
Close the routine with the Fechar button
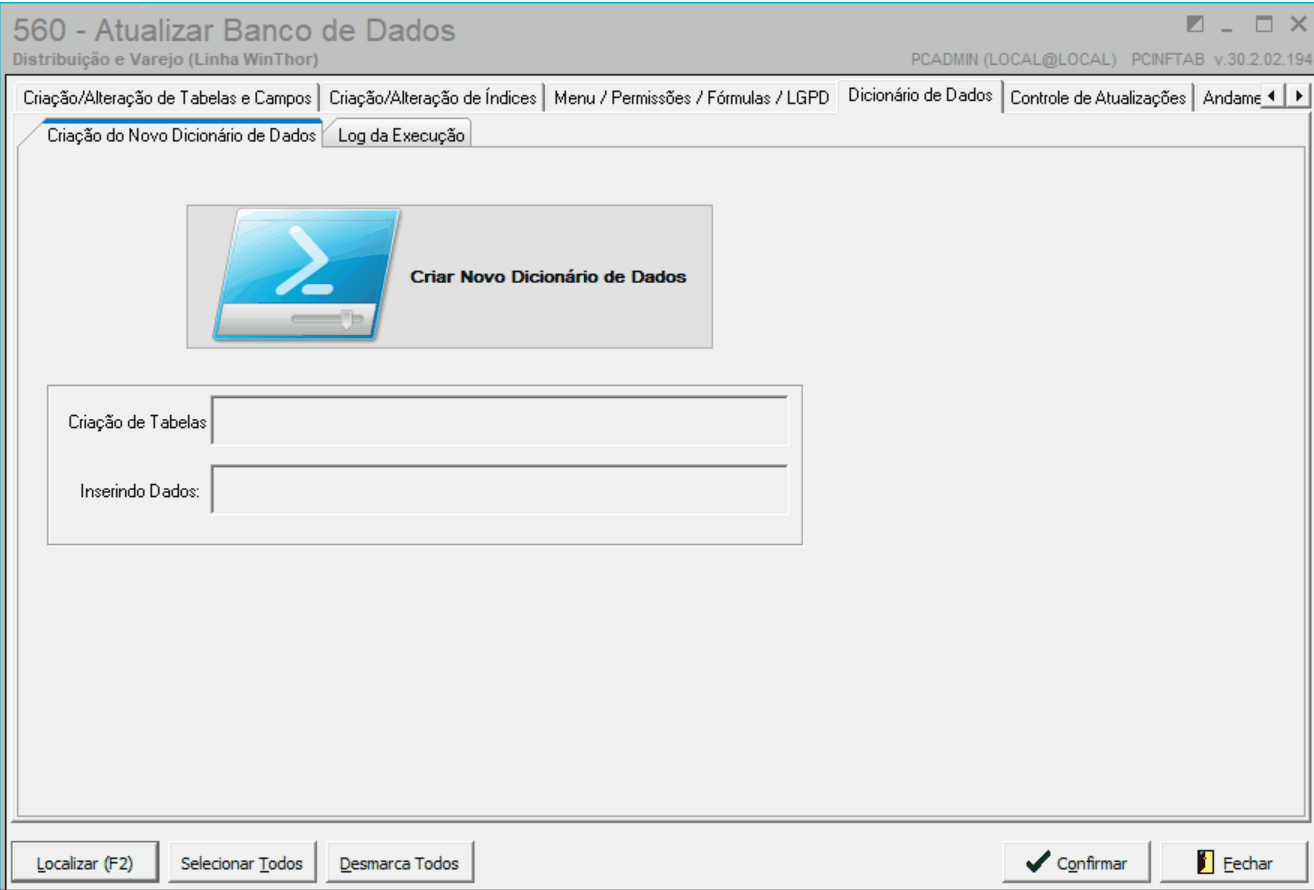tap(1234, 863)
